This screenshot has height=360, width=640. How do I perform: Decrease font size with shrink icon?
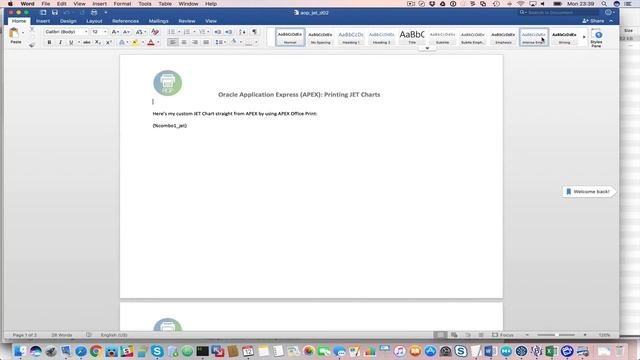[x=126, y=32]
